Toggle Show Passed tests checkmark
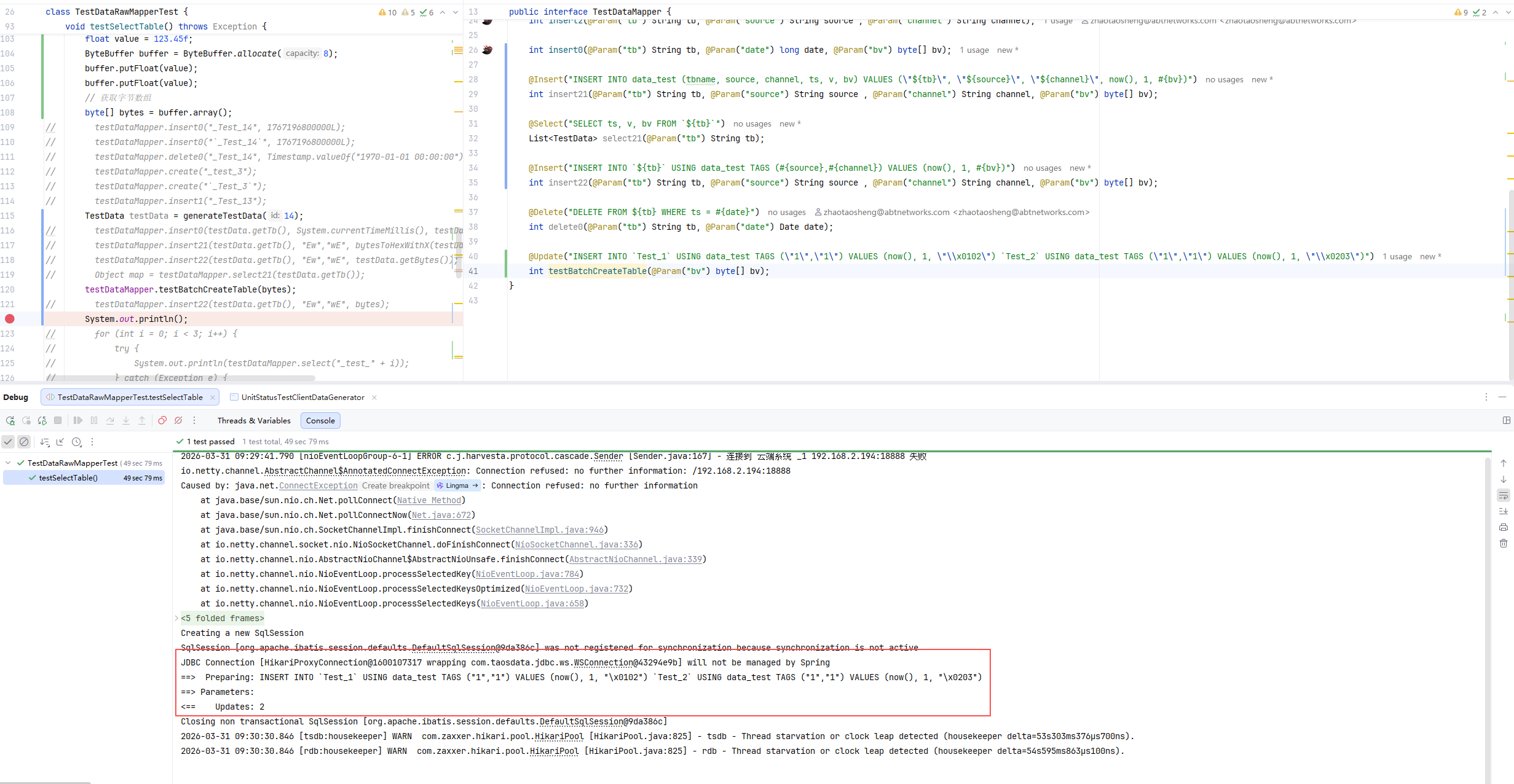1514x784 pixels. click(8, 442)
